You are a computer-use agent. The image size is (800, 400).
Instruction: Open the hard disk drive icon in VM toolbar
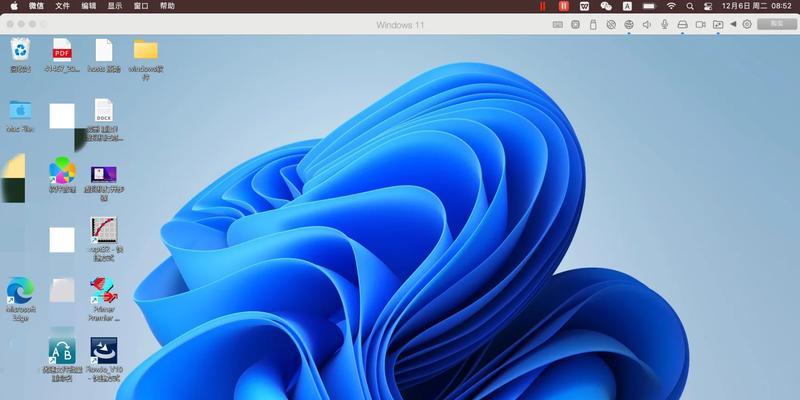point(683,24)
